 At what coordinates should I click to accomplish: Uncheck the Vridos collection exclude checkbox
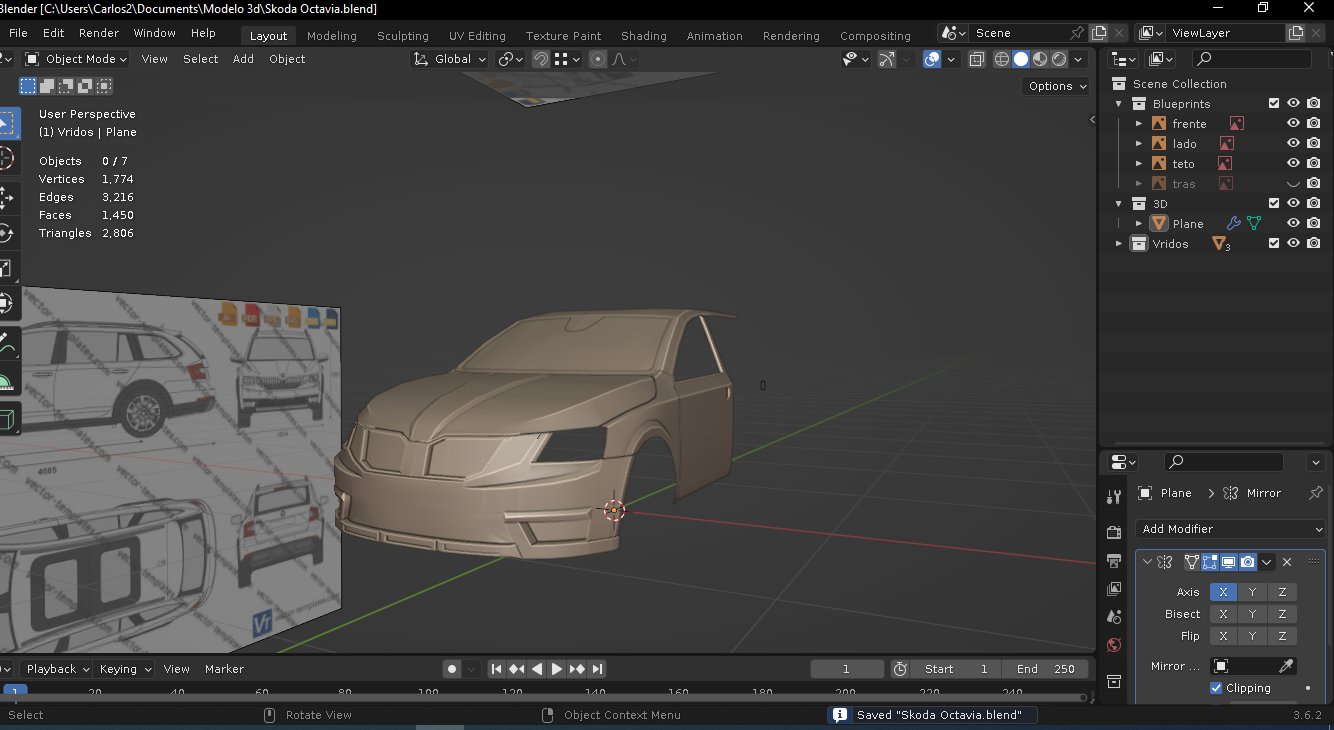(1274, 244)
